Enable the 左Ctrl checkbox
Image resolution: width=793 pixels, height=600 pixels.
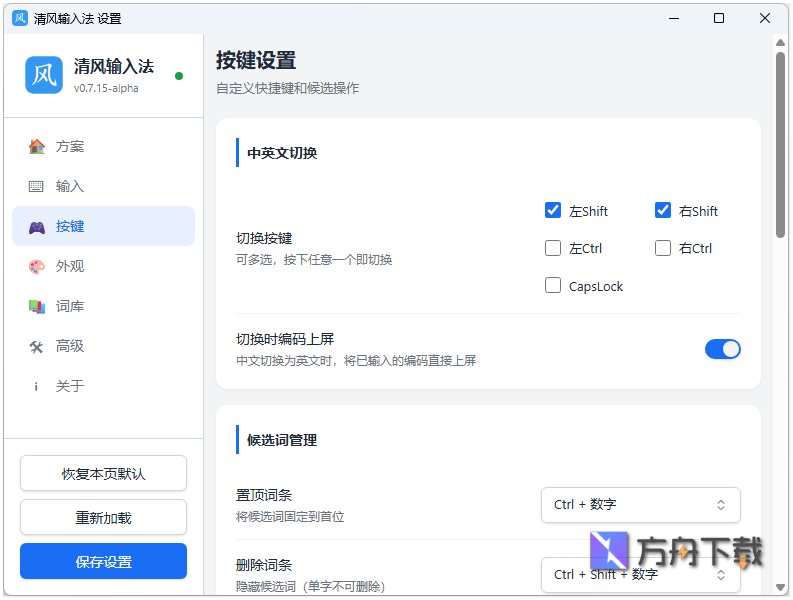click(x=553, y=248)
